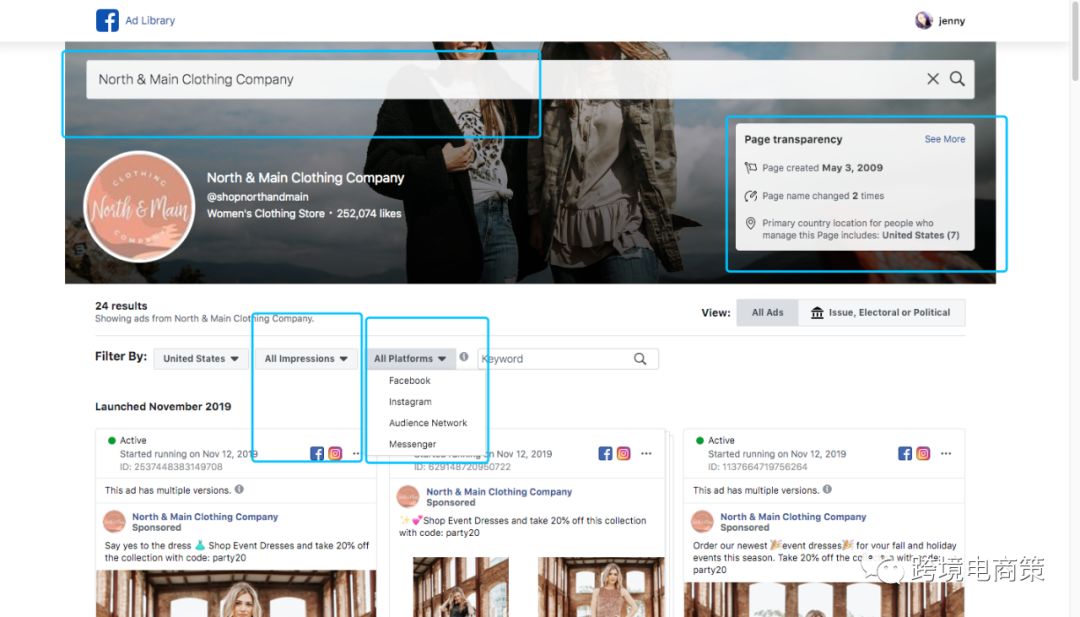
Task: Collapse the All Platforms dropdown
Action: [410, 359]
